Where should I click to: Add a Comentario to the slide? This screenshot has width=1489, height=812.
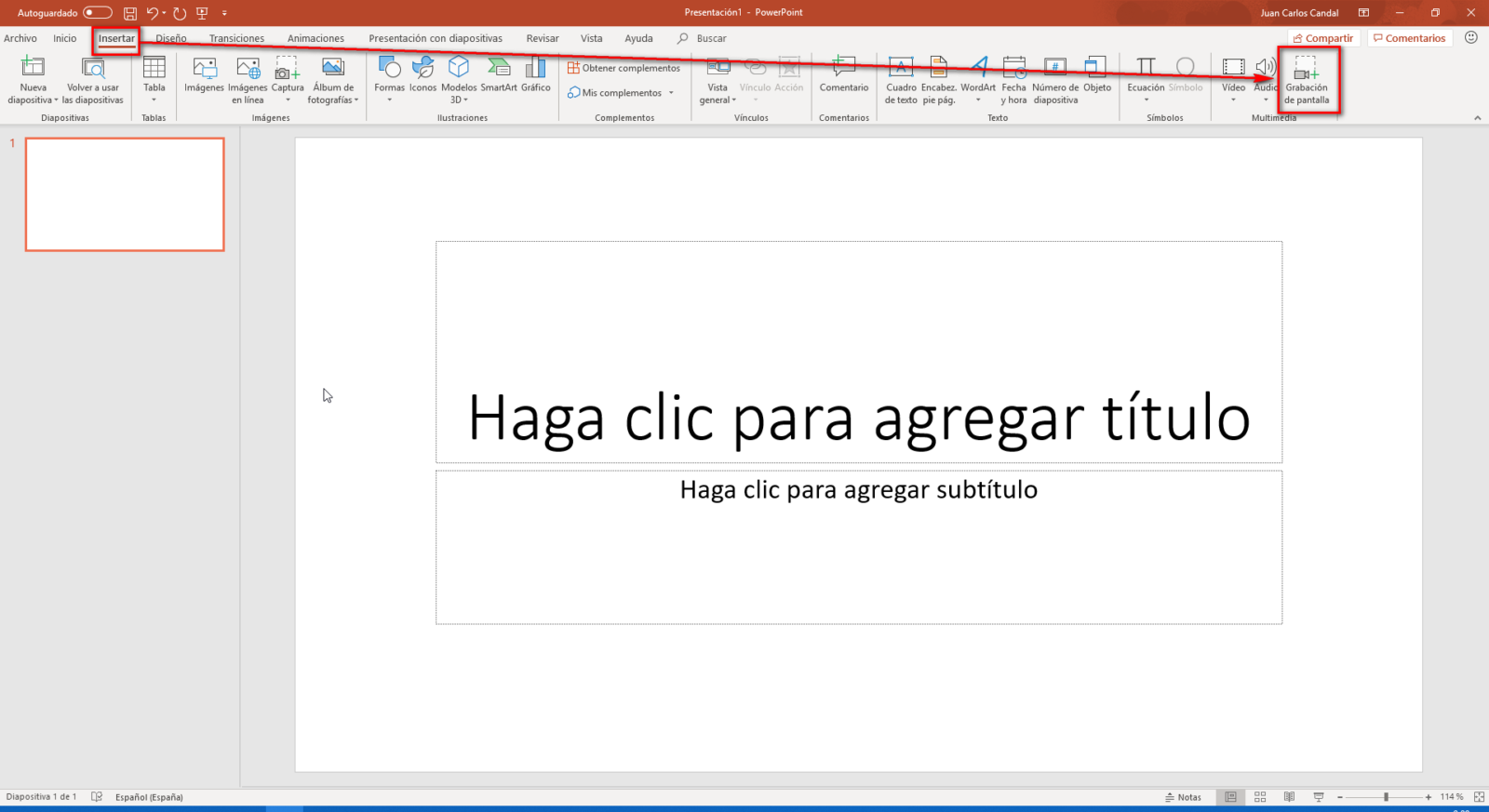click(x=843, y=74)
